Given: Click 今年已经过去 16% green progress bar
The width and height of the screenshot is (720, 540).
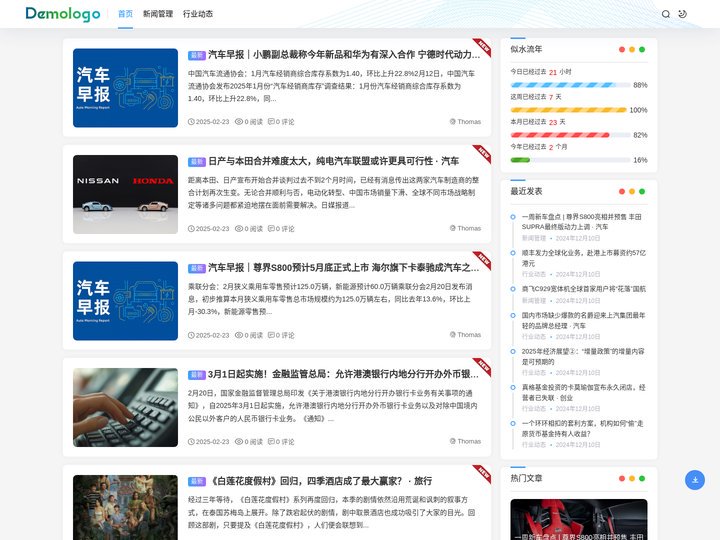Looking at the screenshot, I should coord(570,160).
